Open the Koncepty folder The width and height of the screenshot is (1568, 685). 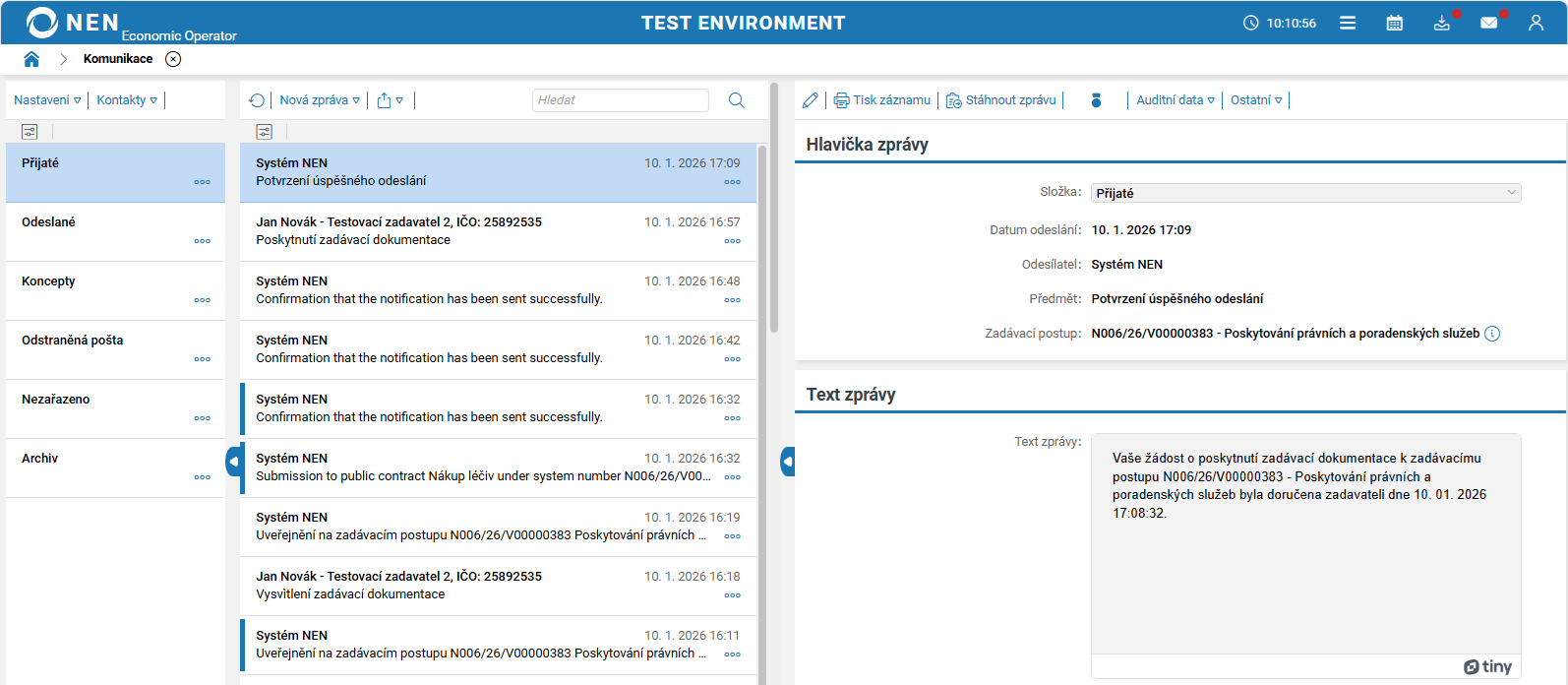[49, 281]
